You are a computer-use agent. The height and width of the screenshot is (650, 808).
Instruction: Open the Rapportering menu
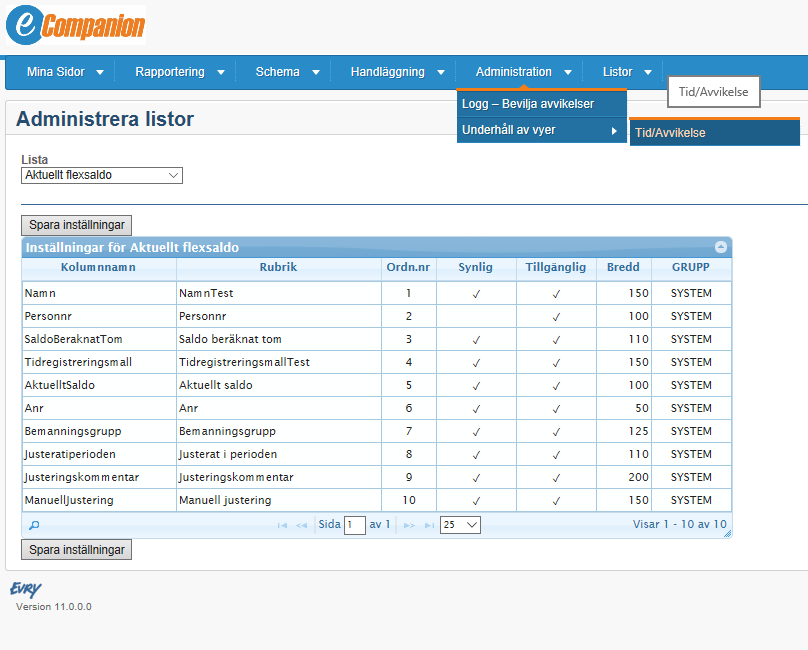click(170, 71)
